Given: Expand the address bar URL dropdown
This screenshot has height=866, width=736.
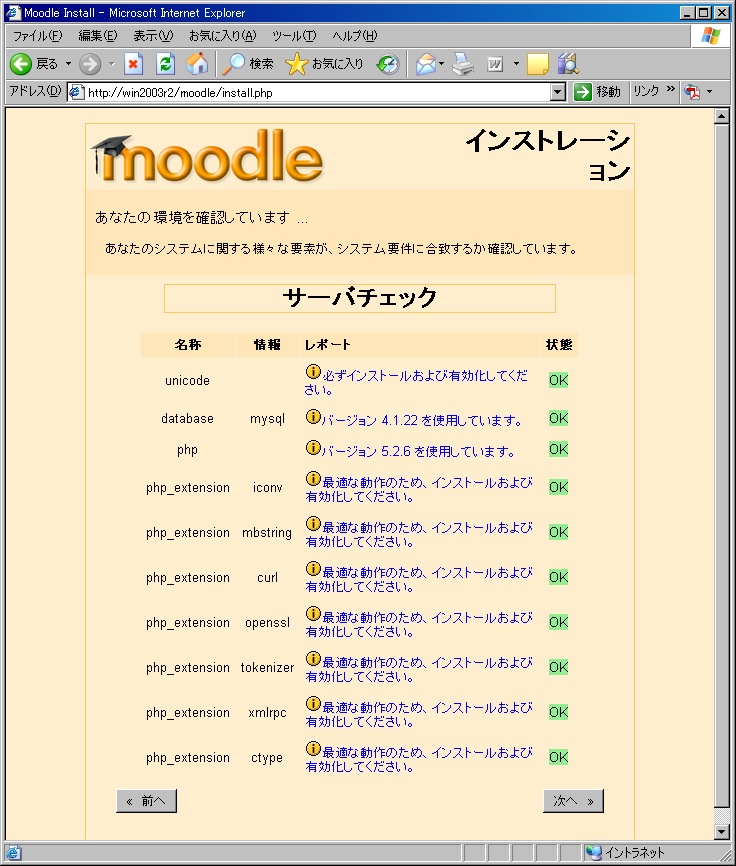Looking at the screenshot, I should pos(558,92).
